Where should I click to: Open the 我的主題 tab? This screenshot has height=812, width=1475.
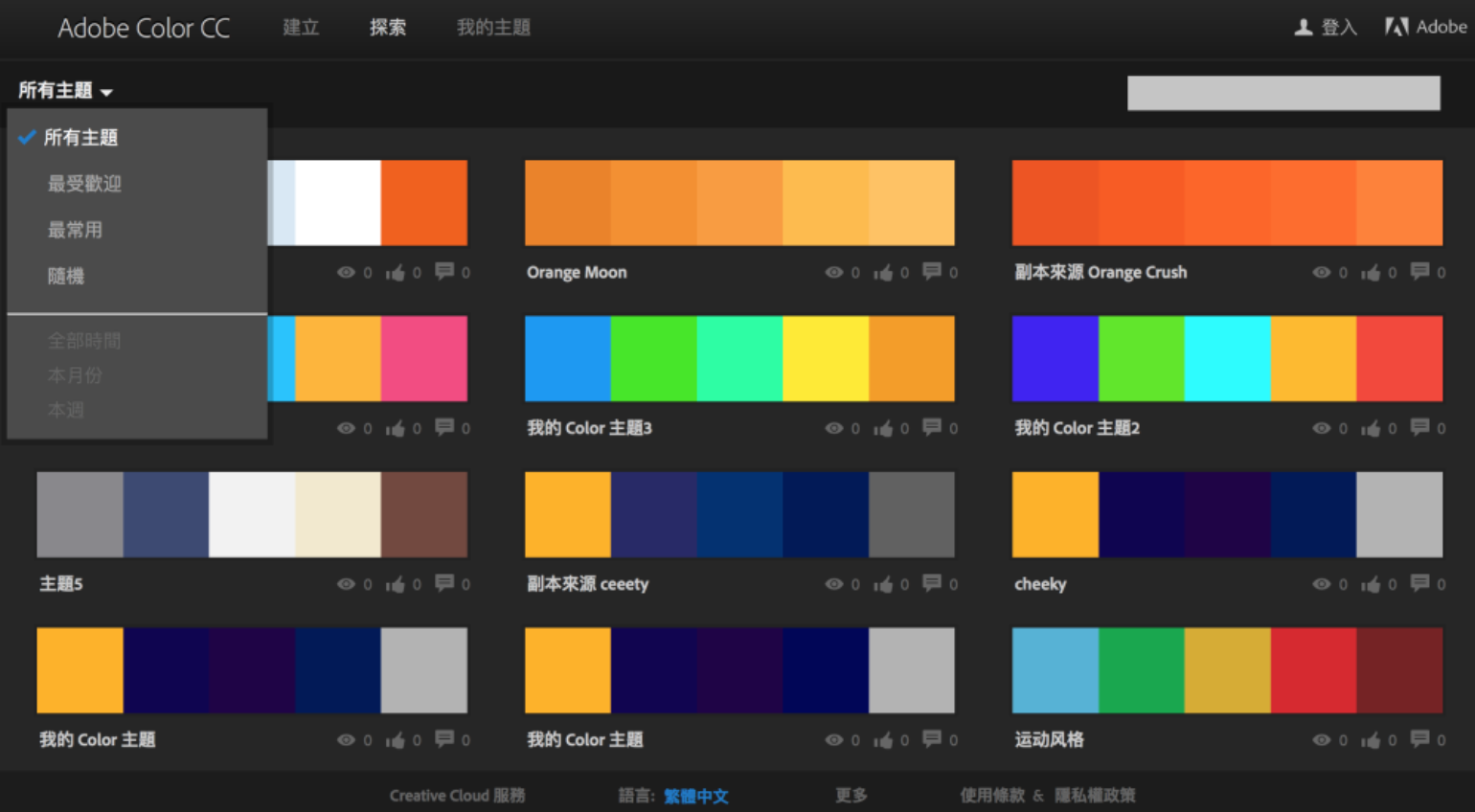click(493, 28)
